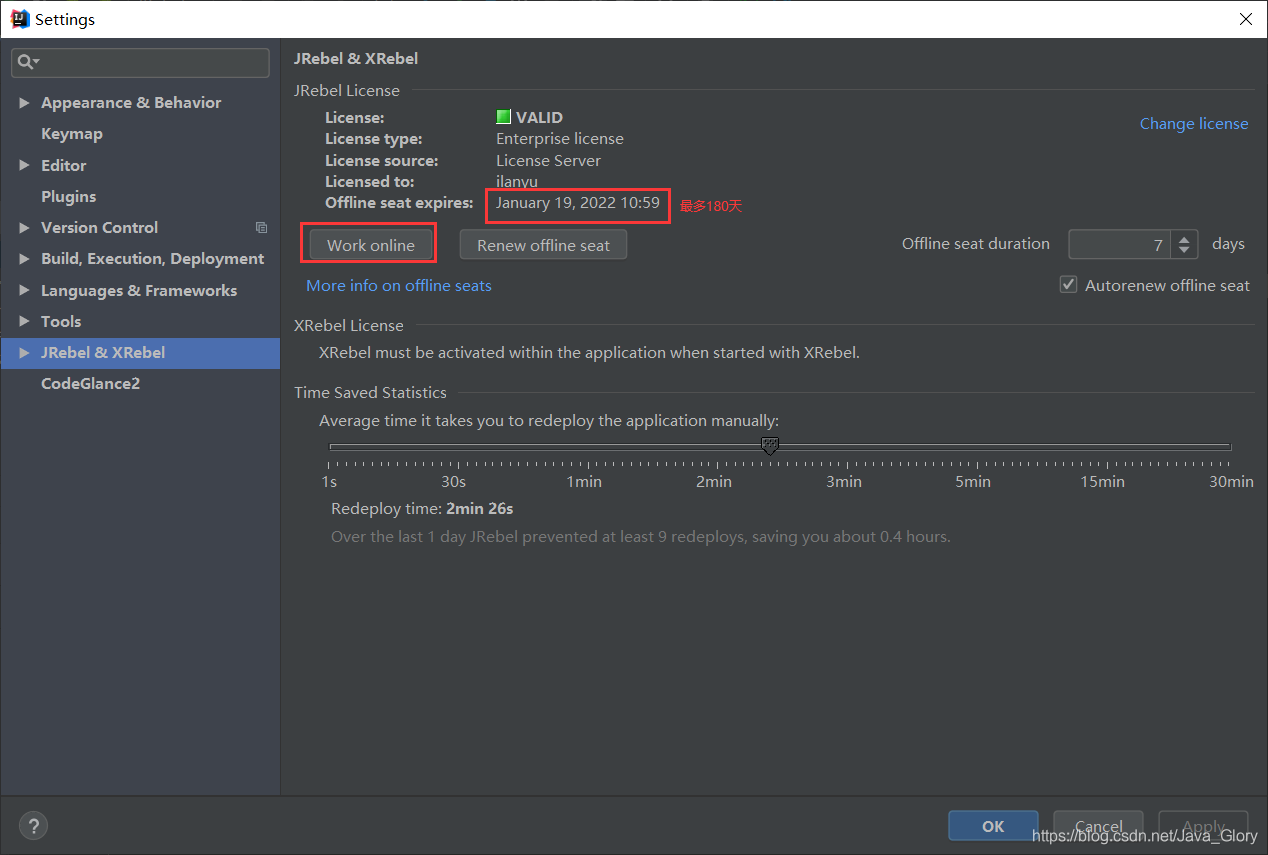This screenshot has height=855, width=1268.
Task: Expand Build, Execution, Deployment node
Action: 24,259
